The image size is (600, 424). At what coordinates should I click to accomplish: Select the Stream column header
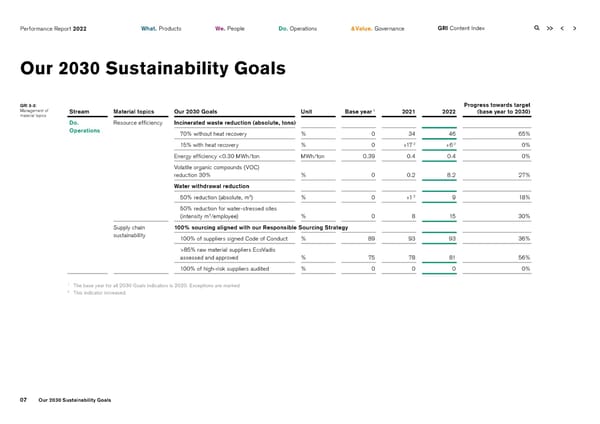[79, 112]
